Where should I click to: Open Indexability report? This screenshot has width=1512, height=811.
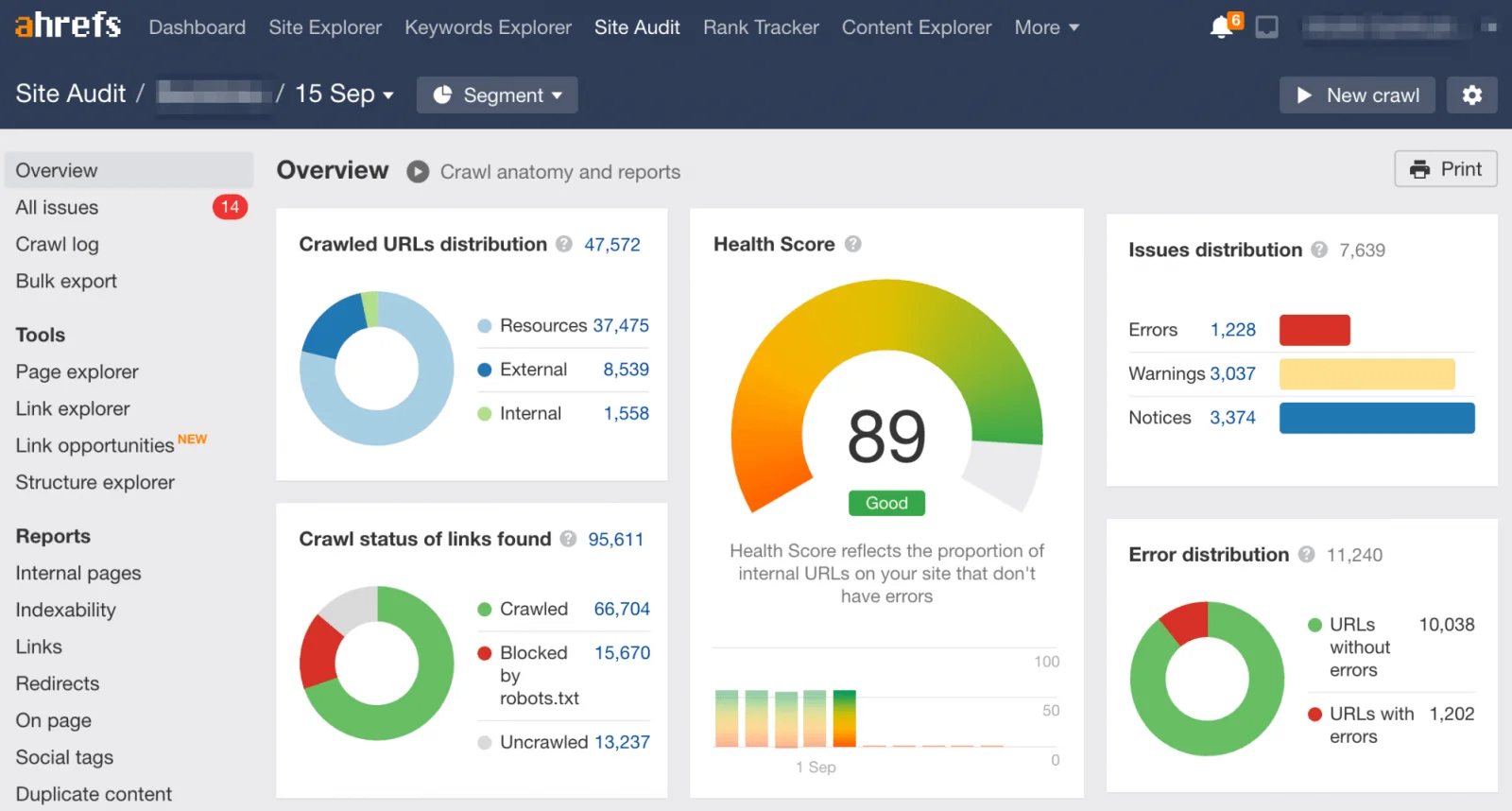tap(65, 610)
